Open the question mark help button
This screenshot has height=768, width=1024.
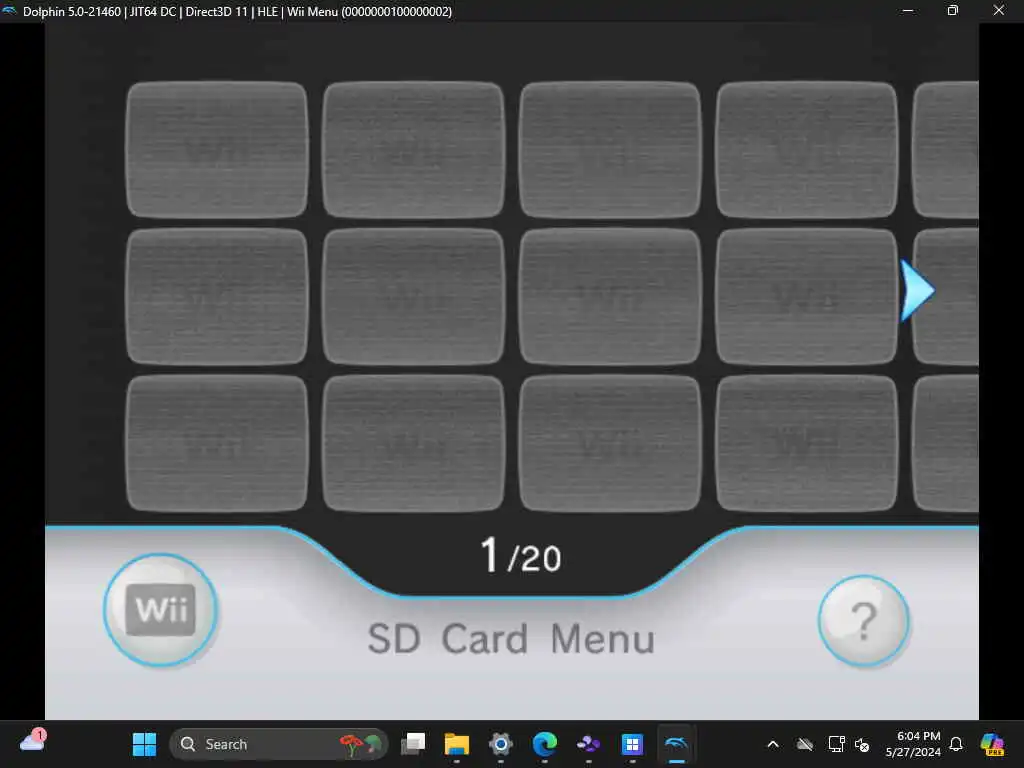coord(863,620)
